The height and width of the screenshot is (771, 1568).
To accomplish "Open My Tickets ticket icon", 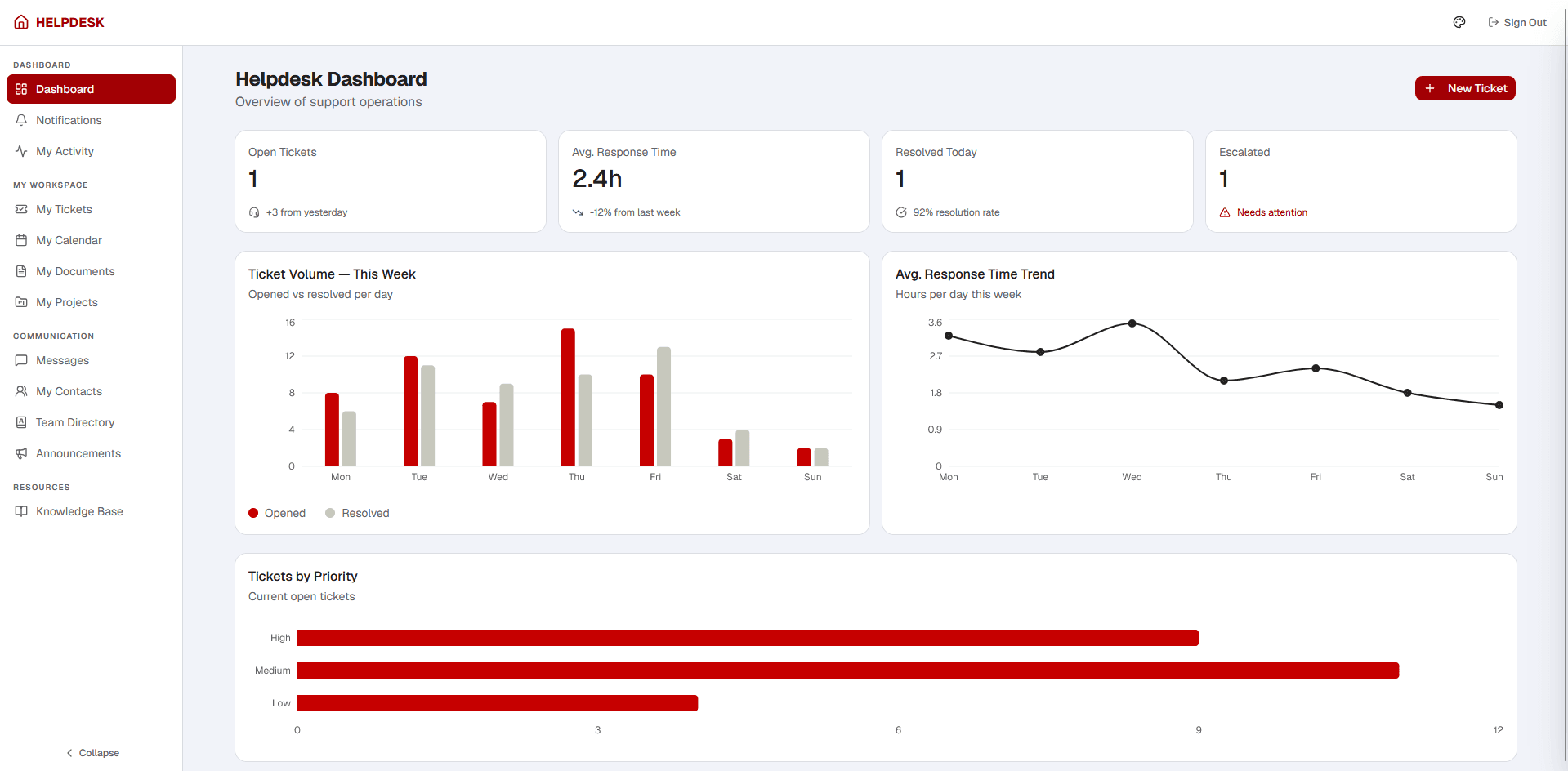I will click(21, 209).
